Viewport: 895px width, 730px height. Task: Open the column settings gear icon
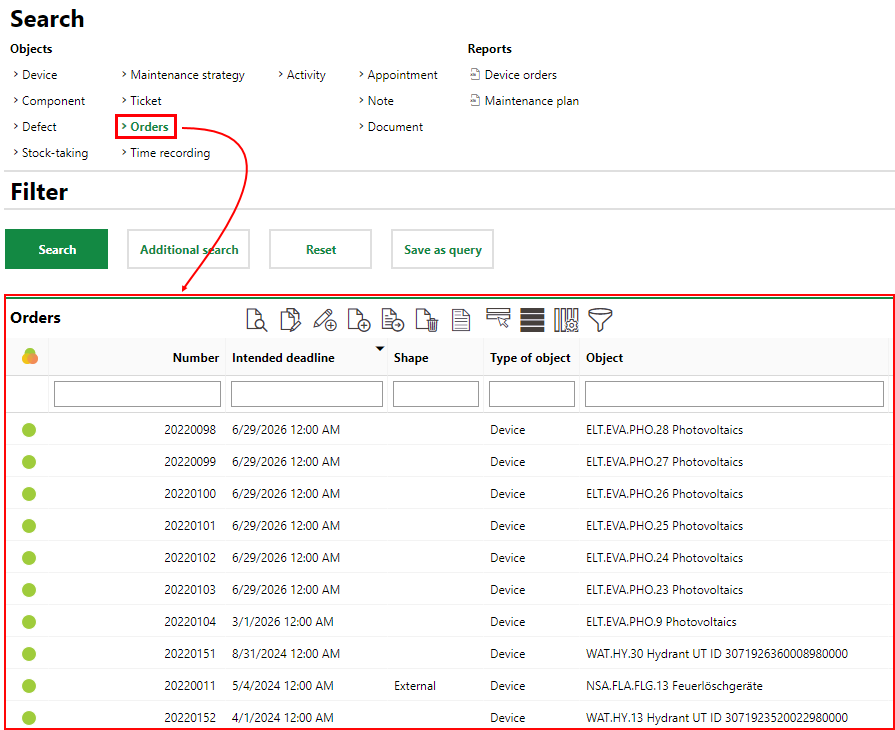[x=566, y=320]
